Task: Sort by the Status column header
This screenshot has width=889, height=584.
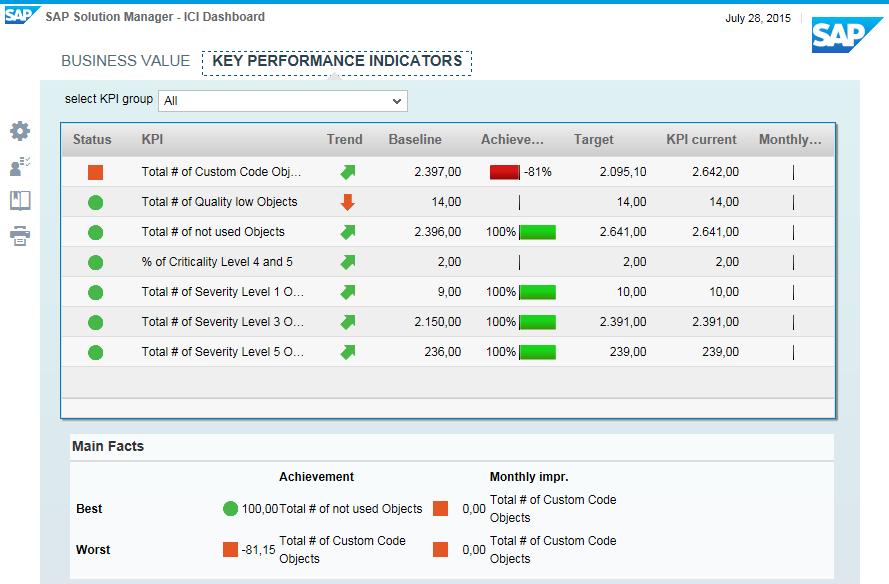Action: (92, 139)
